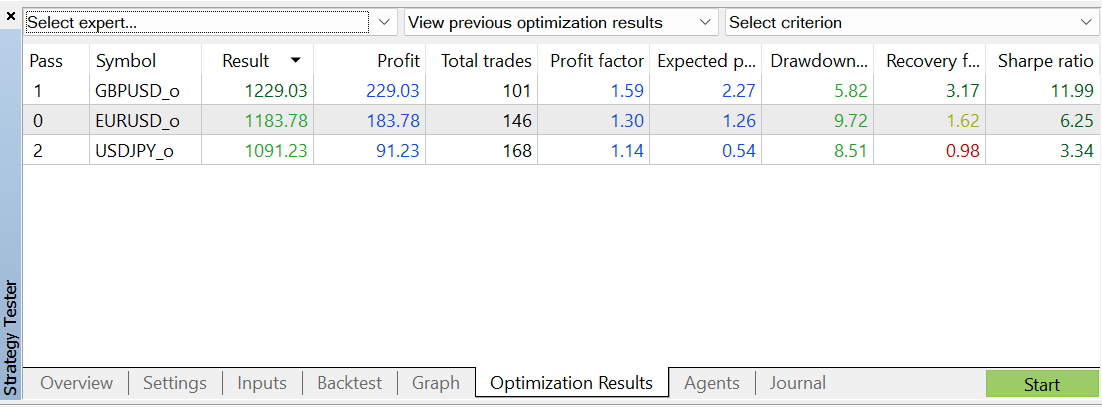The height and width of the screenshot is (407, 1102).
Task: Open the Select criterion dropdown
Action: click(1087, 22)
